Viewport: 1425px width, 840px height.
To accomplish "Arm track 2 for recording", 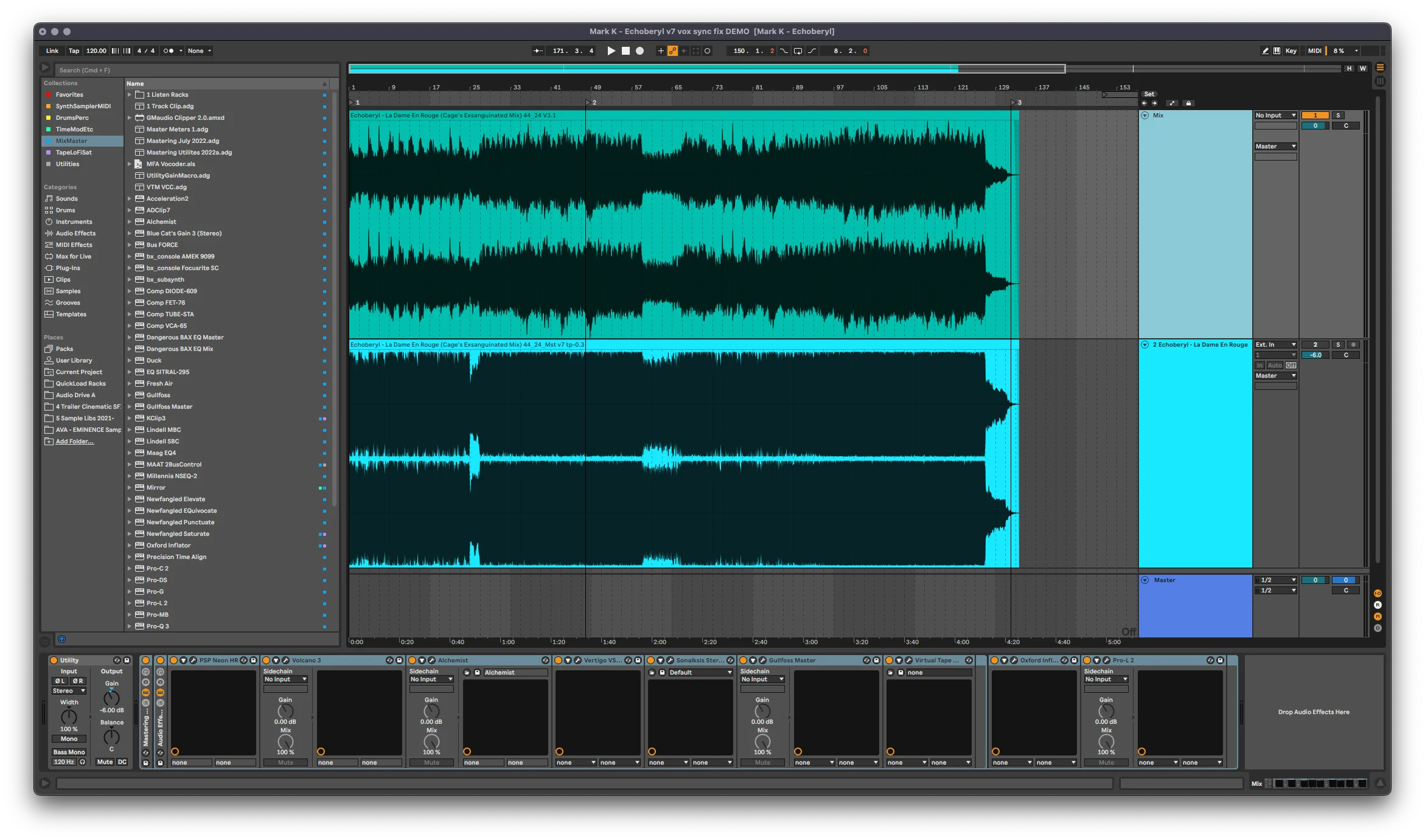I will (x=1354, y=345).
